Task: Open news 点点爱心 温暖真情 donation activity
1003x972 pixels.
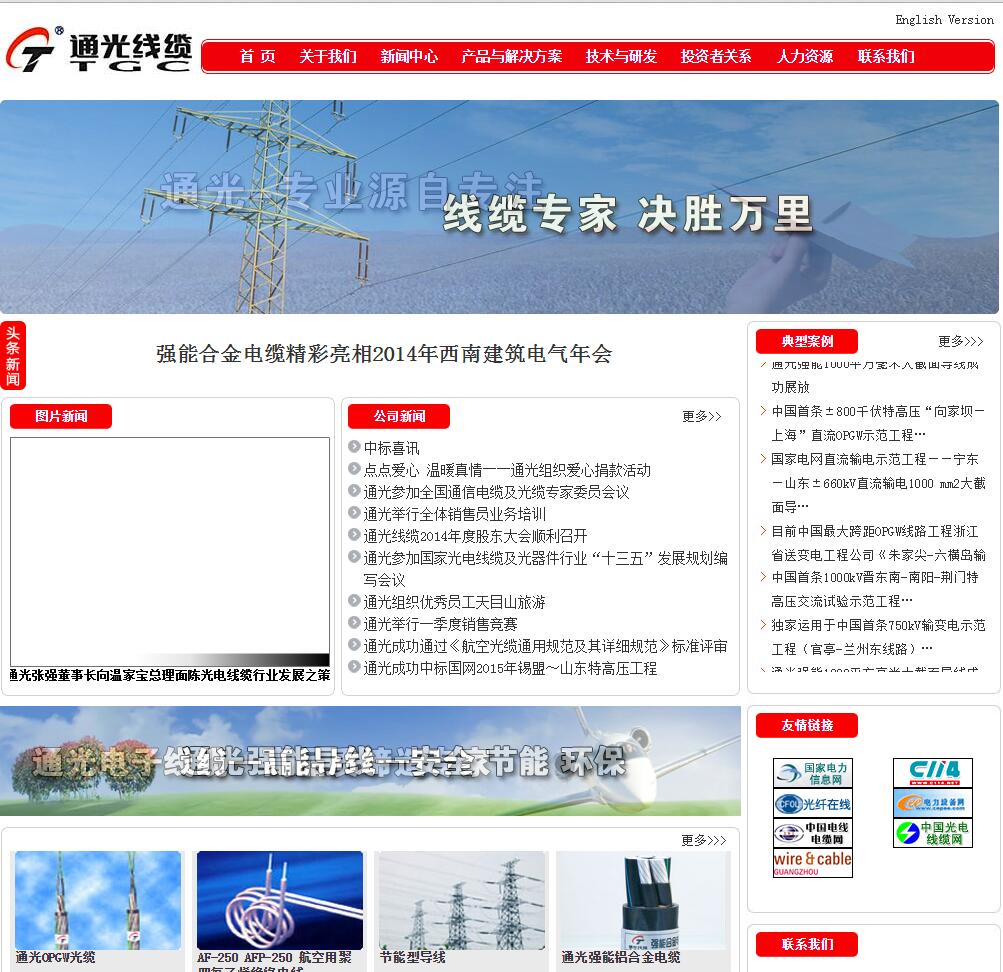Action: click(x=507, y=470)
